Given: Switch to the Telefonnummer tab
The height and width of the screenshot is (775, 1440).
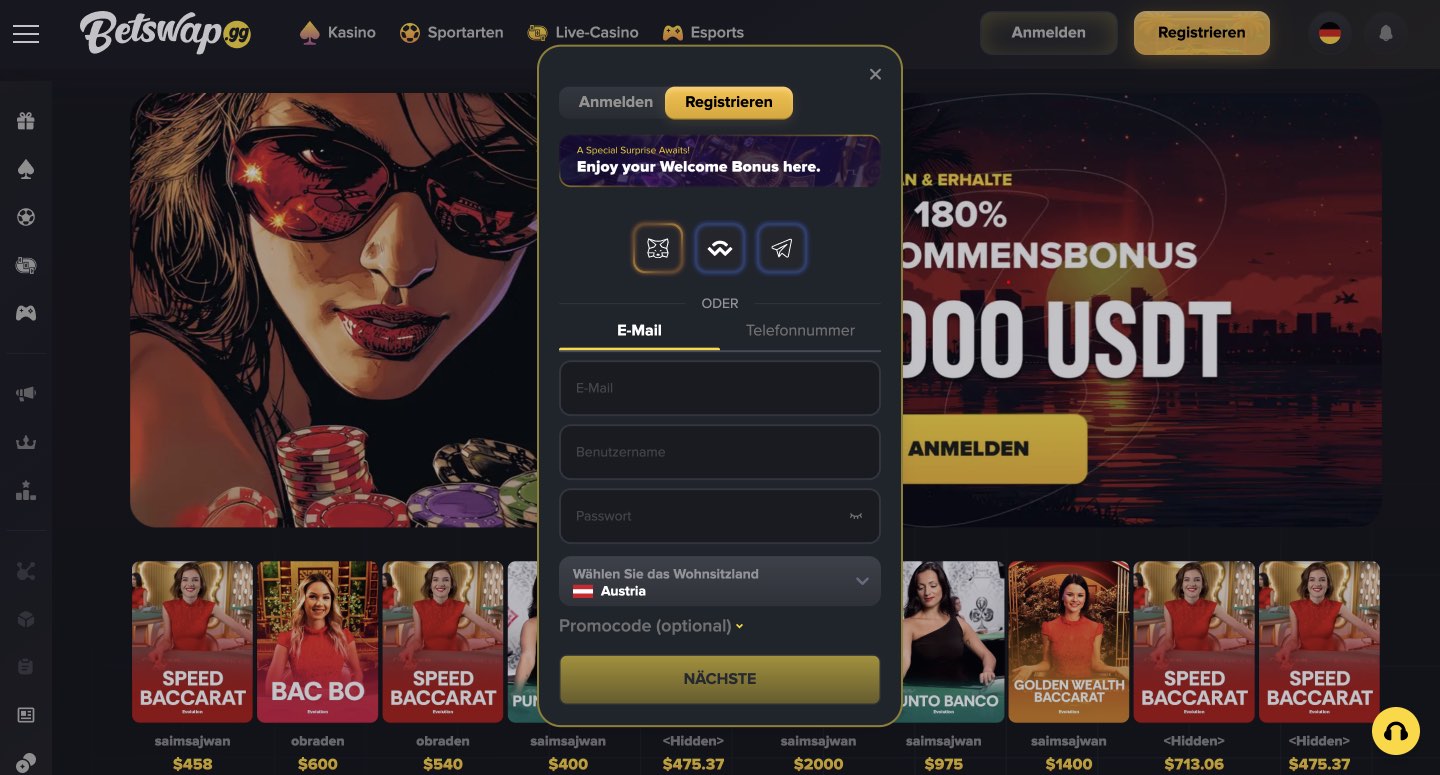Looking at the screenshot, I should point(800,330).
